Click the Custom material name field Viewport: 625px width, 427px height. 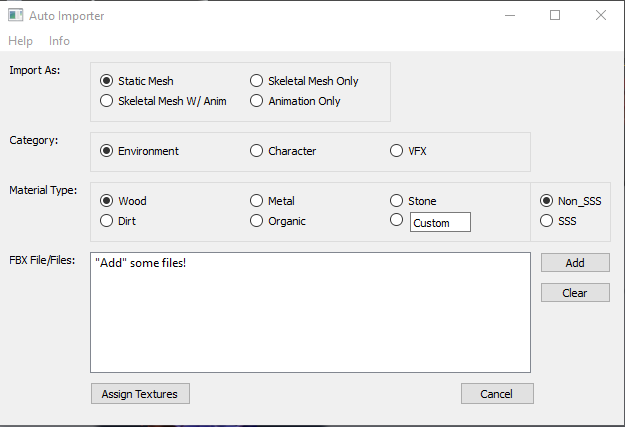click(440, 223)
